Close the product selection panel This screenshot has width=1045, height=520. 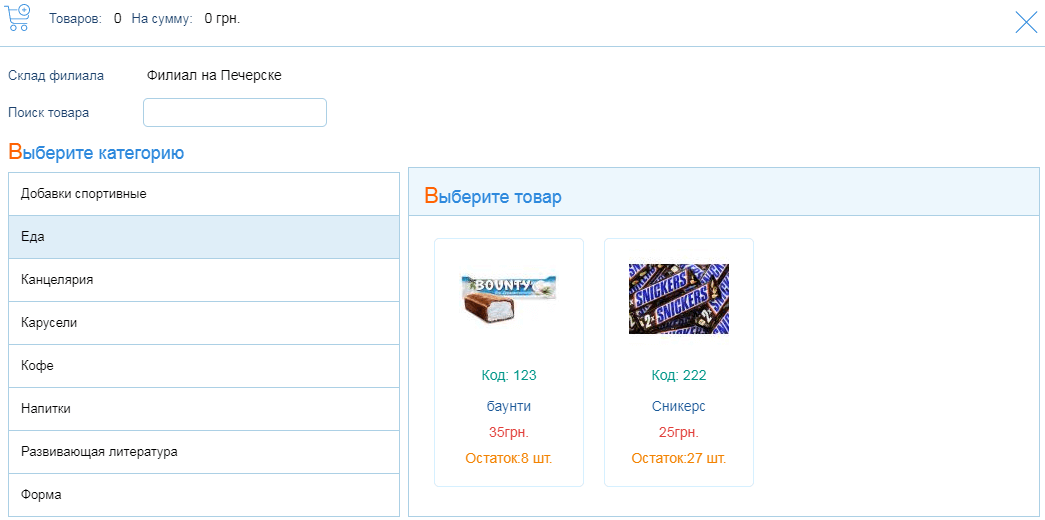(1026, 22)
